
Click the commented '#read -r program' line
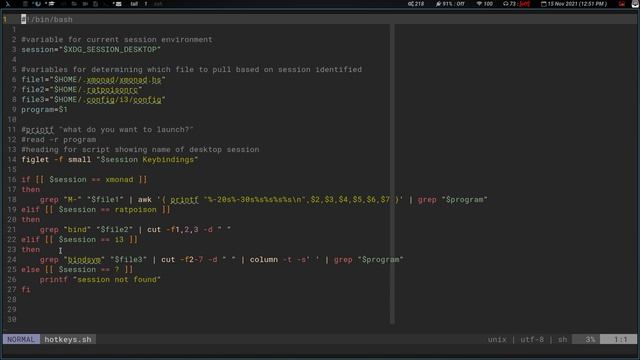coord(59,140)
